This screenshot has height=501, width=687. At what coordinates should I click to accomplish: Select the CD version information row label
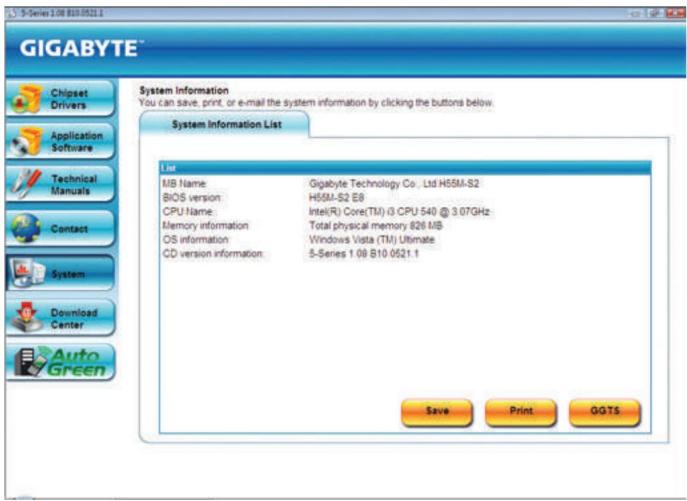coord(213,254)
